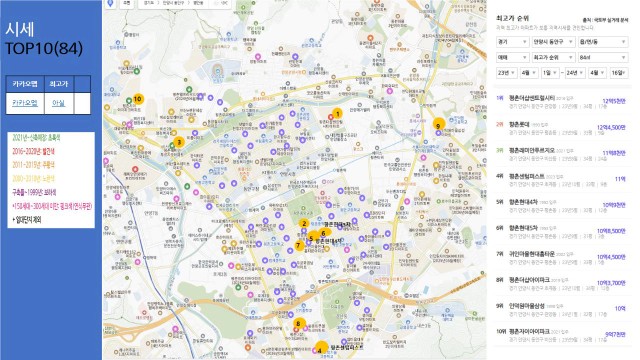Open the start month 4월 dropdown after 23년
The width and height of the screenshot is (640, 360).
pos(529,73)
